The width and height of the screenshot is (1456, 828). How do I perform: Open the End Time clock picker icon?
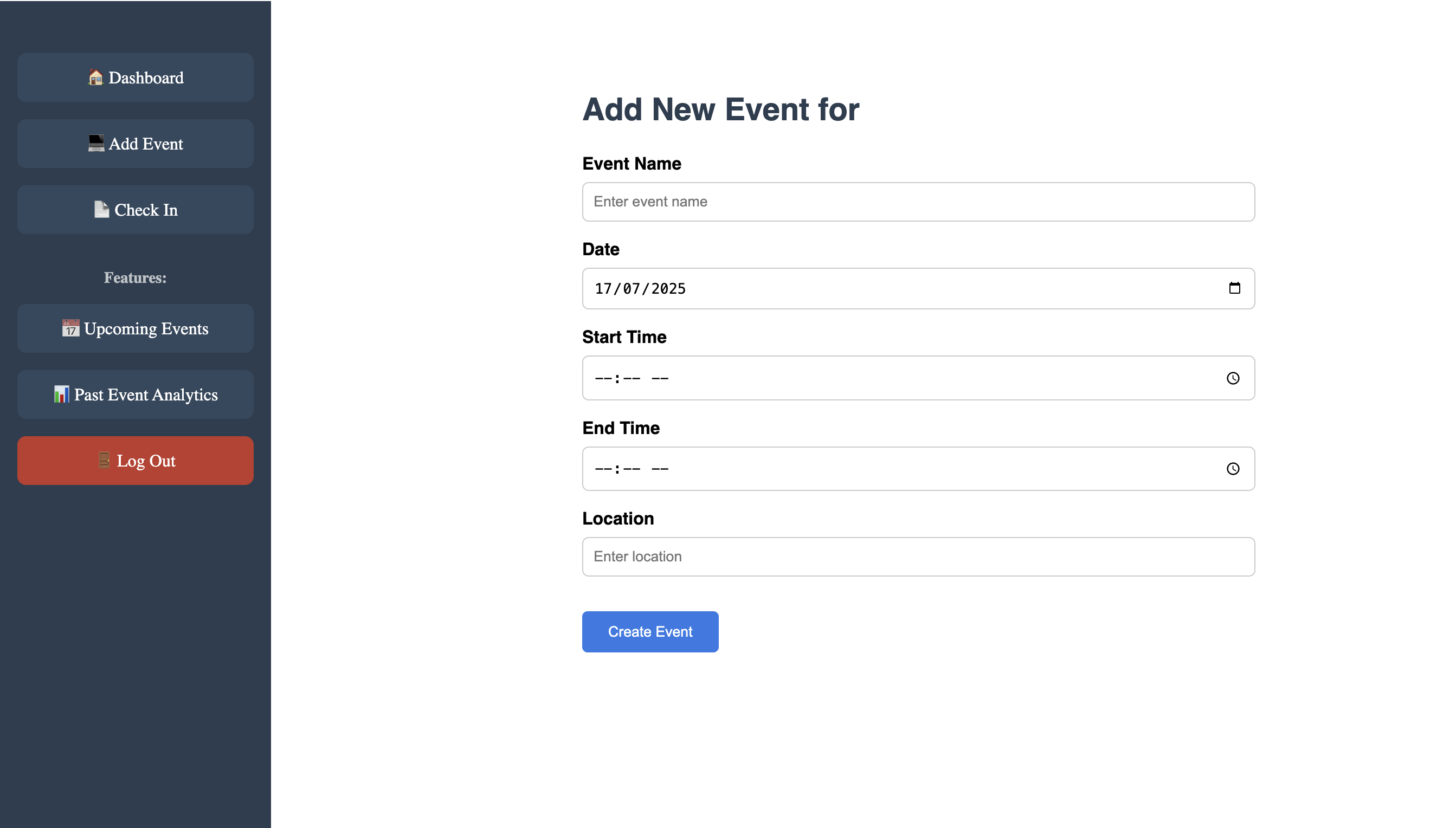pyautogui.click(x=1233, y=469)
